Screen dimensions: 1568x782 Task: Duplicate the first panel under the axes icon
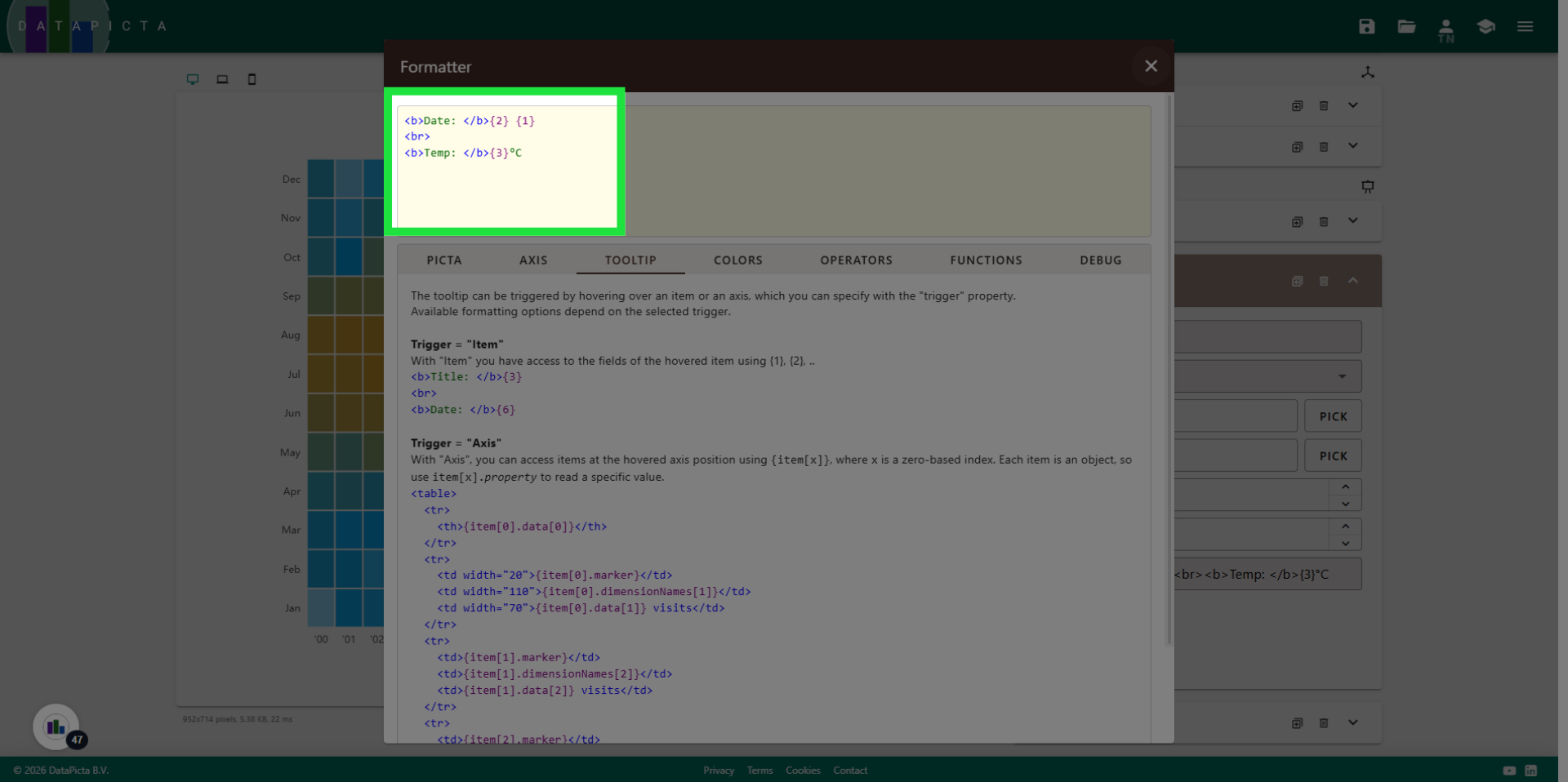tap(1297, 105)
